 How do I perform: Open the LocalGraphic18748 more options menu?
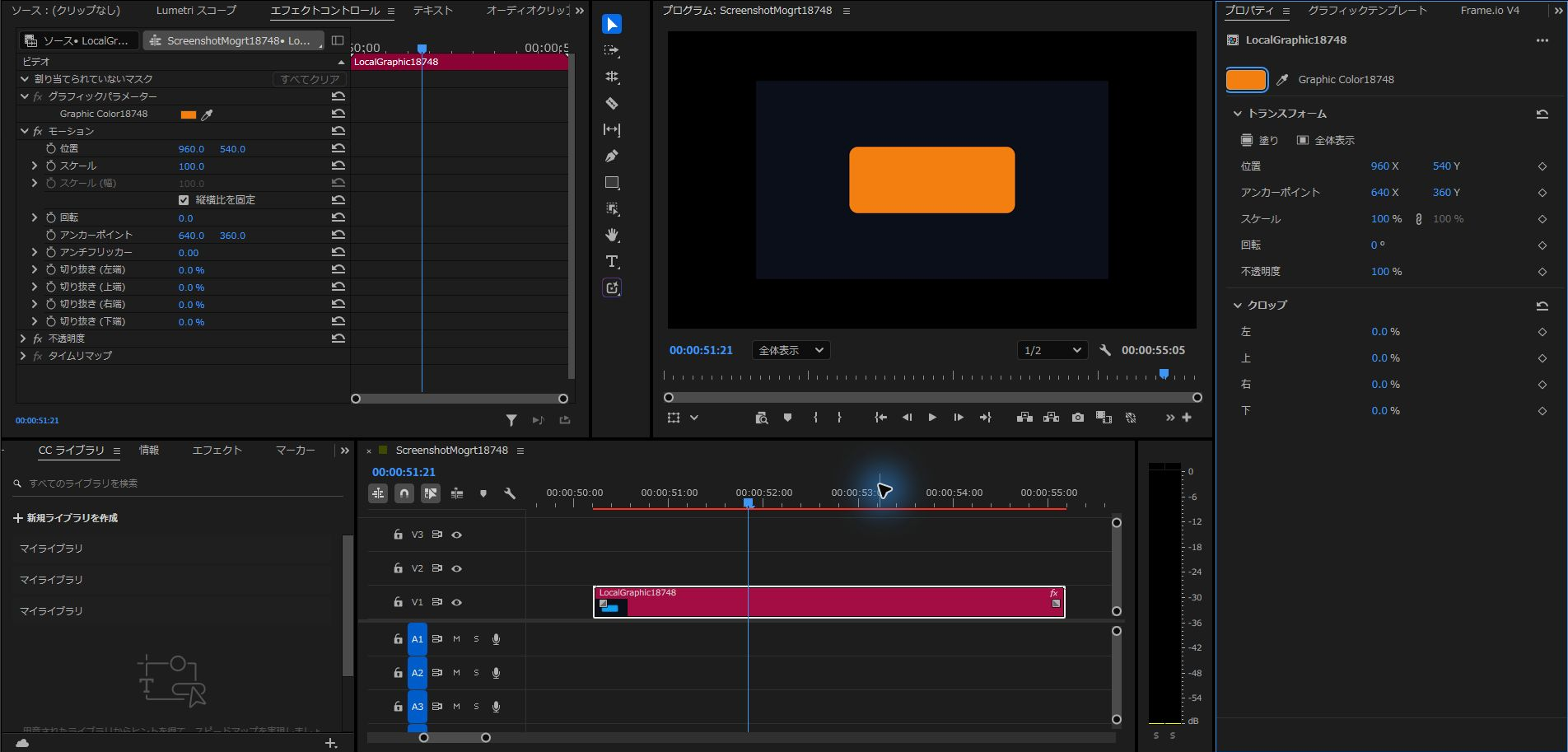1542,40
